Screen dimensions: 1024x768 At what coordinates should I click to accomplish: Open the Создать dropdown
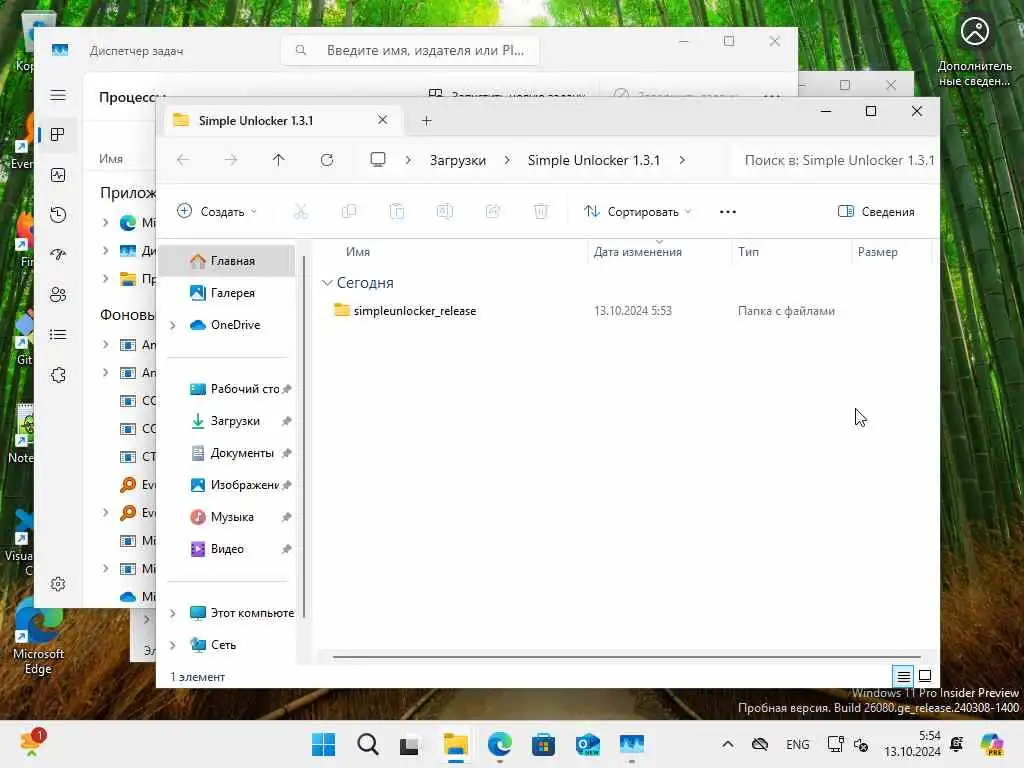pos(217,212)
